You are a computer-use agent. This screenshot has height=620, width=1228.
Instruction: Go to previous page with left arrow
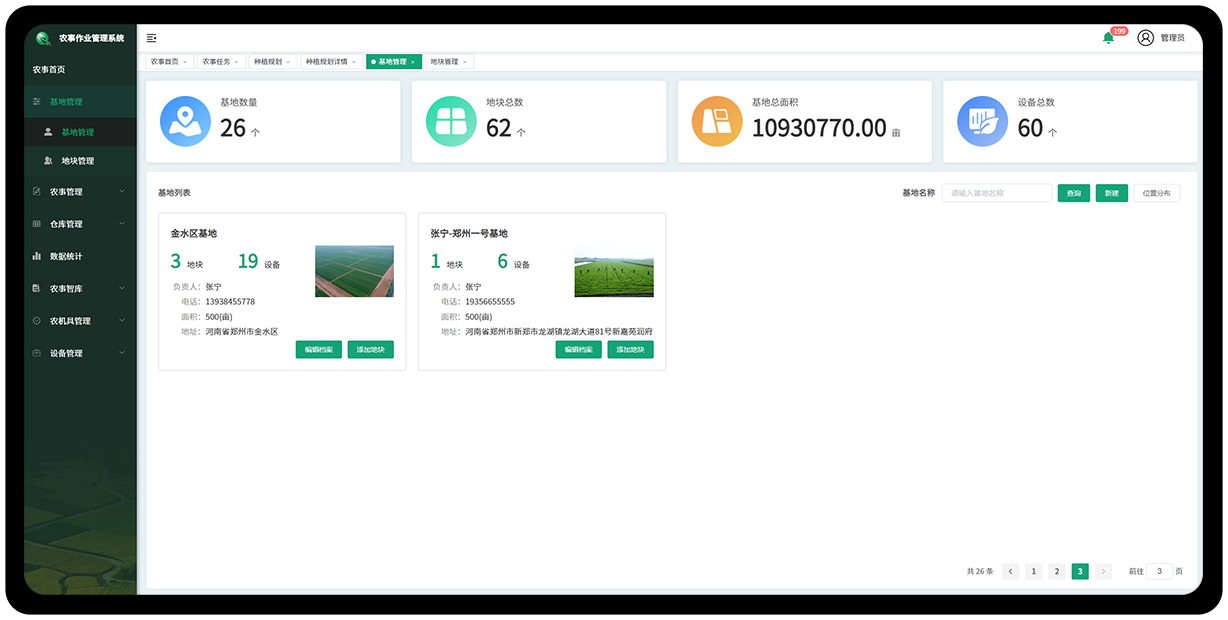point(1010,572)
